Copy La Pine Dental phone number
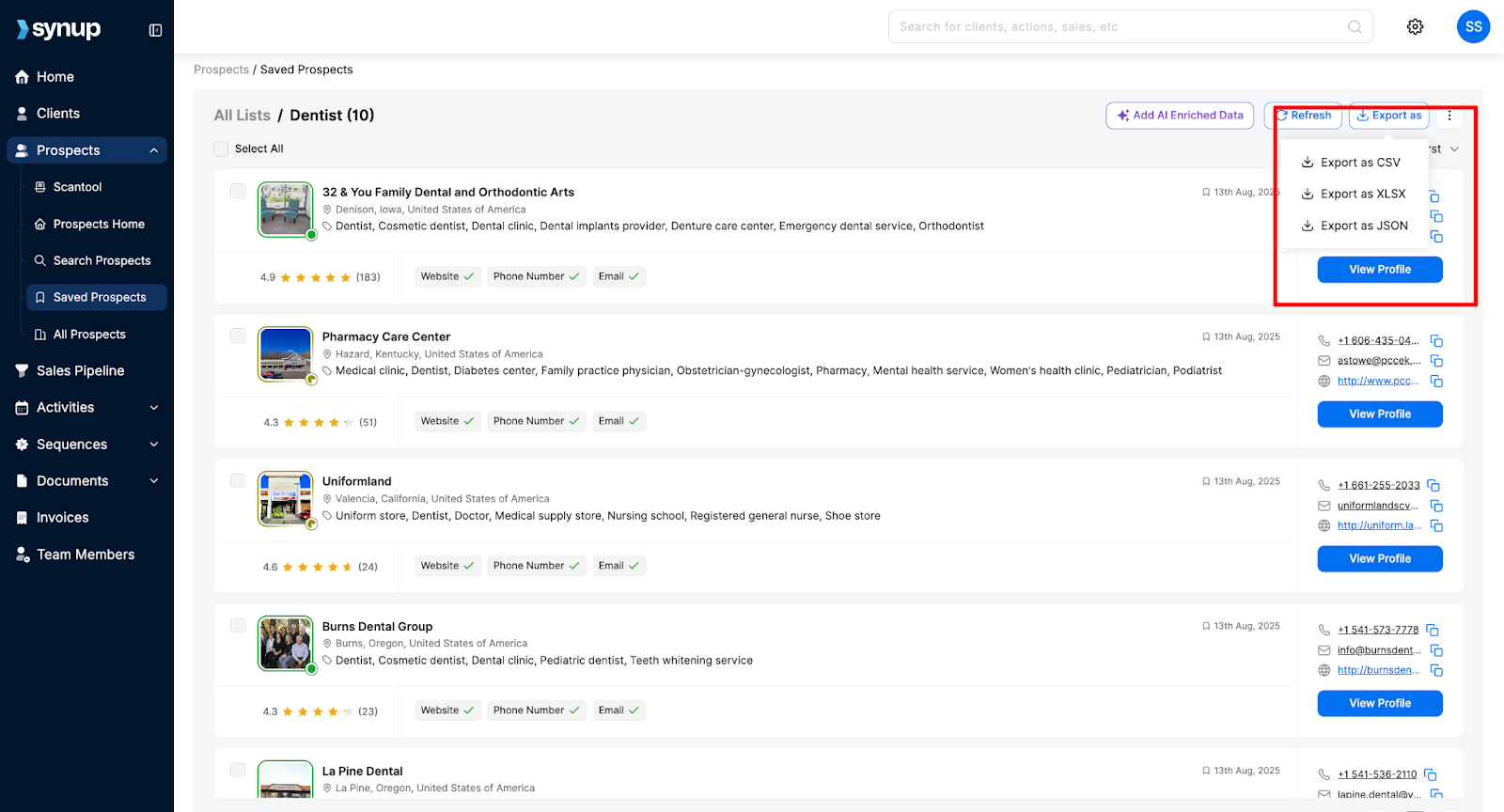1504x812 pixels. (x=1430, y=775)
